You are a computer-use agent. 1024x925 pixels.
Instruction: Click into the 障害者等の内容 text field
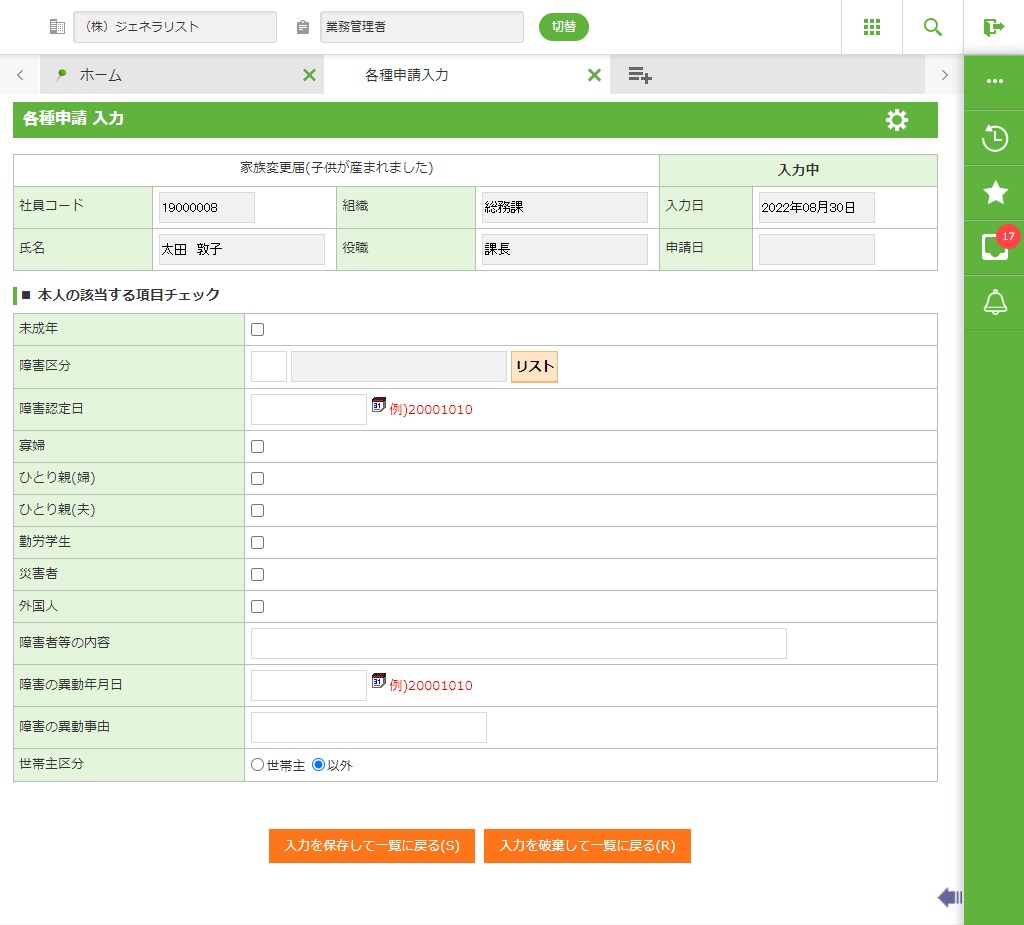point(518,644)
